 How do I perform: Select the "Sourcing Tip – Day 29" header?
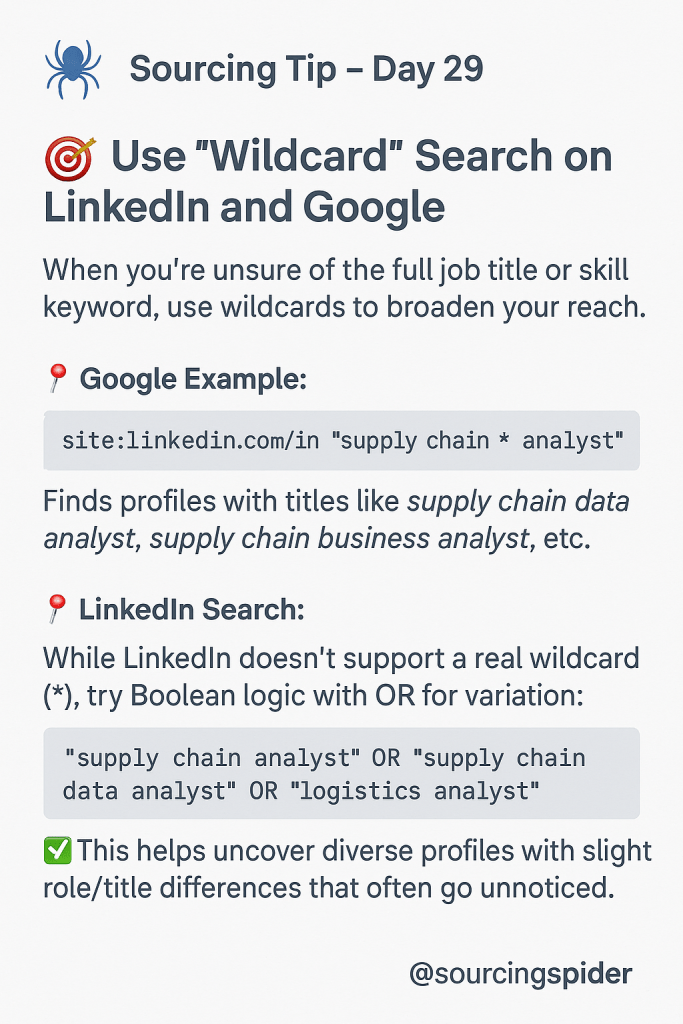pyautogui.click(x=306, y=69)
